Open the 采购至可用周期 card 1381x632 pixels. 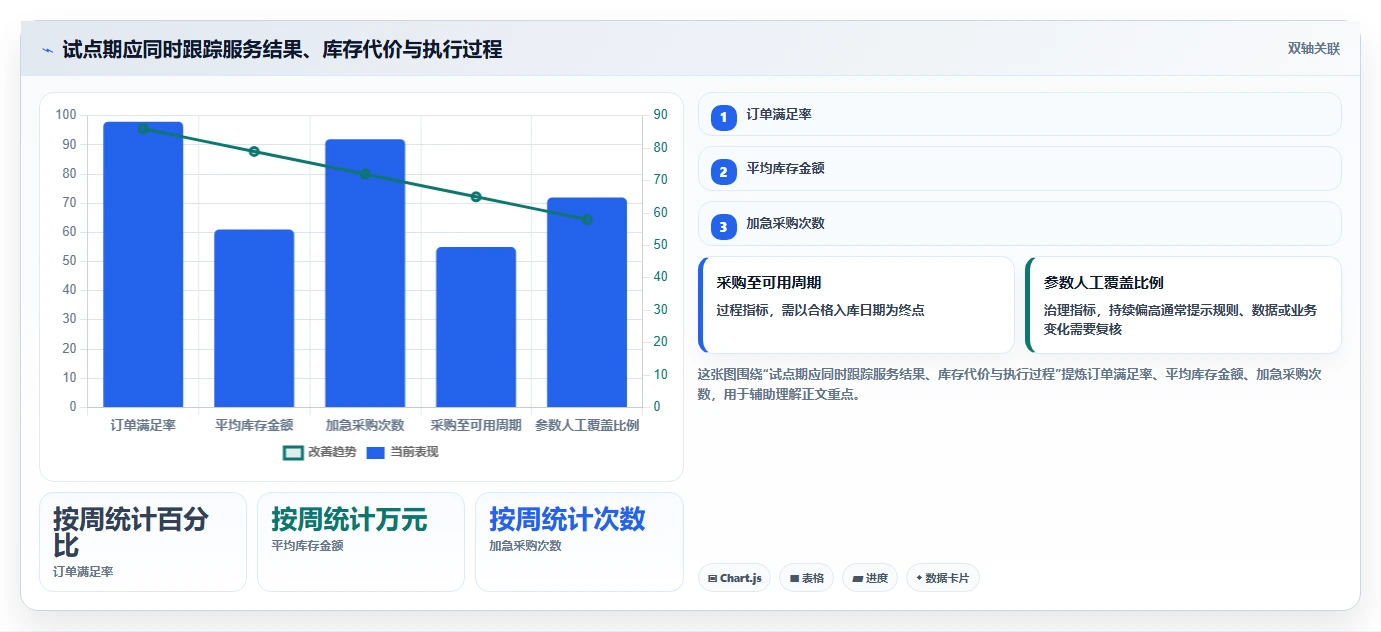coord(856,305)
